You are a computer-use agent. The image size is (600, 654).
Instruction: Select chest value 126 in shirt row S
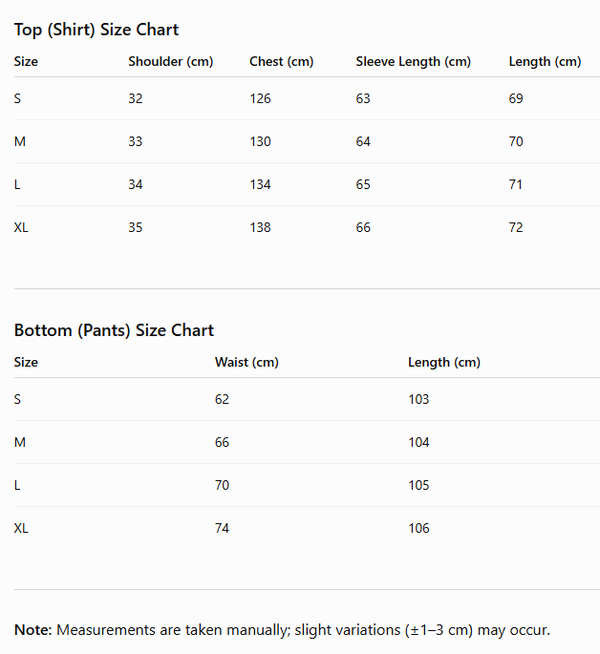260,98
